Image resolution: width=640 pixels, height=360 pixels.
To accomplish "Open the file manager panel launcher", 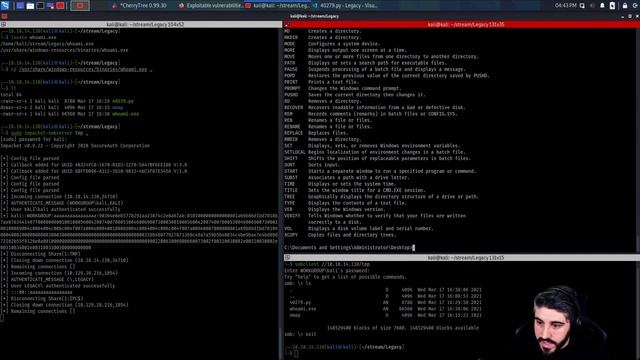I will pyautogui.click(x=30, y=6).
